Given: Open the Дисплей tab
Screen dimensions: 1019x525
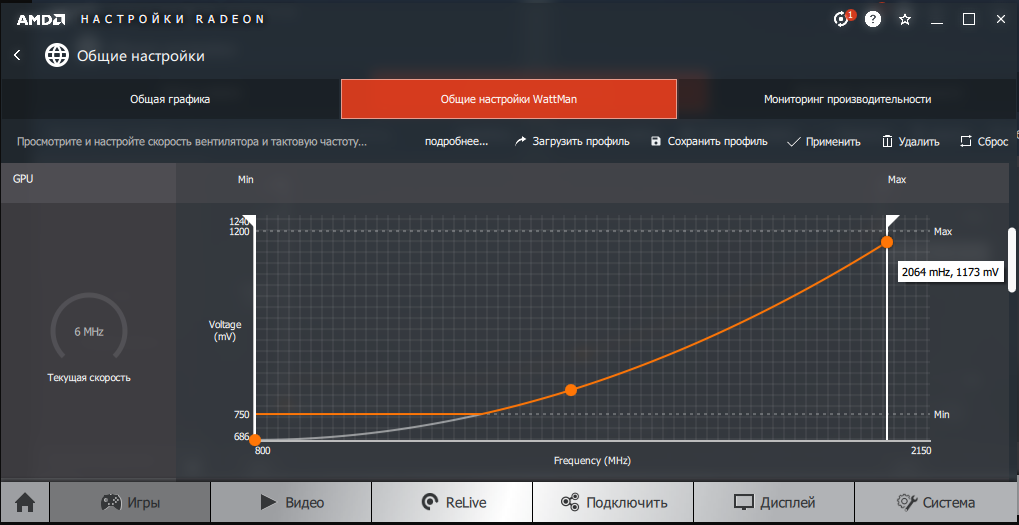Looking at the screenshot, I should tap(774, 502).
